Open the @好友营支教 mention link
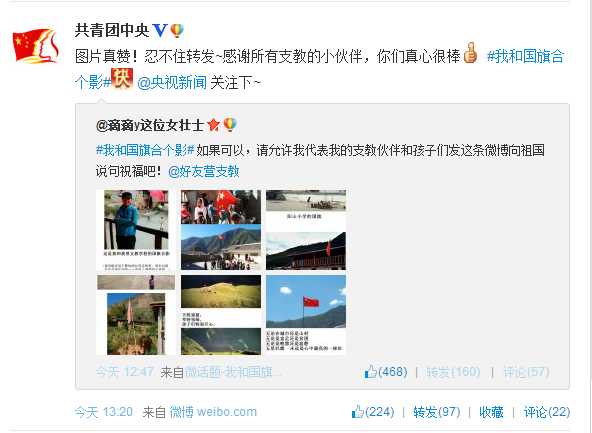The image size is (592, 433). pos(204,171)
